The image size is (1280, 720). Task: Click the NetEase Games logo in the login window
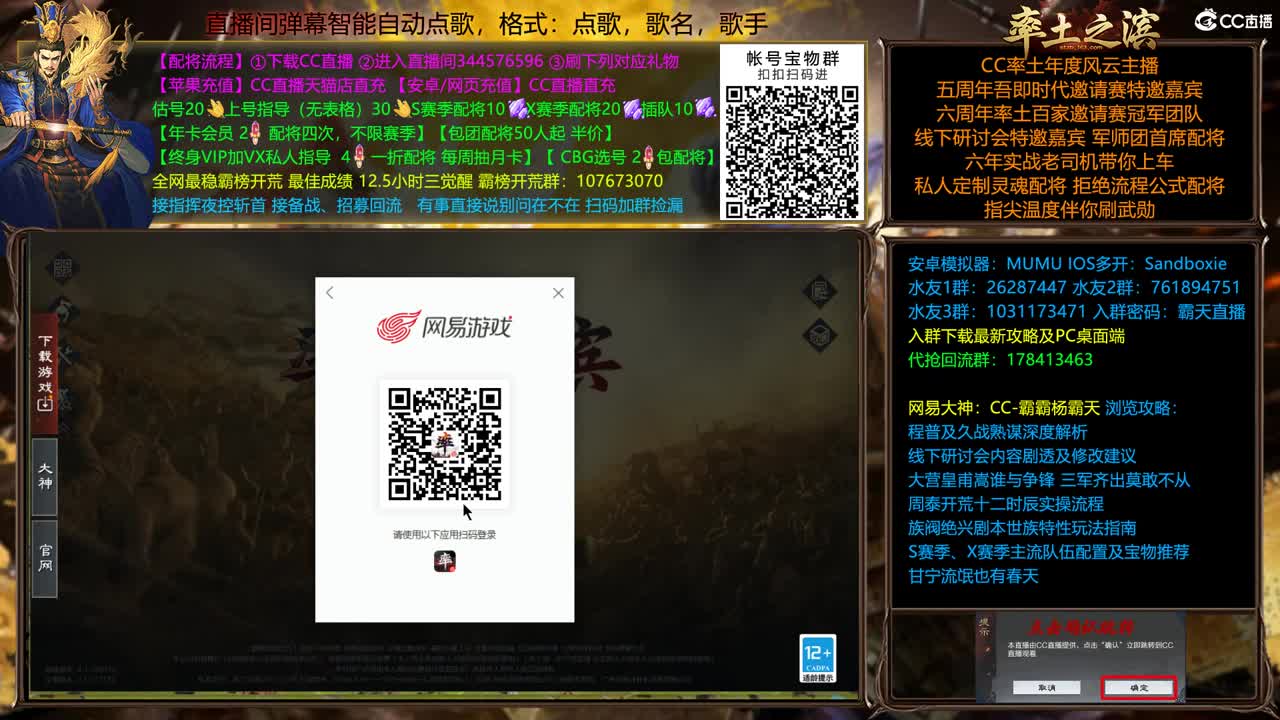(444, 328)
